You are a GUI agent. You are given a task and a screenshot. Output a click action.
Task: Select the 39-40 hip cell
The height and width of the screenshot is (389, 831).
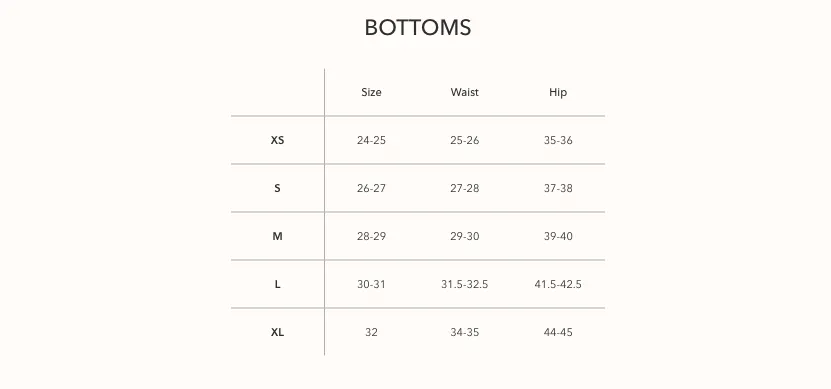[558, 236]
